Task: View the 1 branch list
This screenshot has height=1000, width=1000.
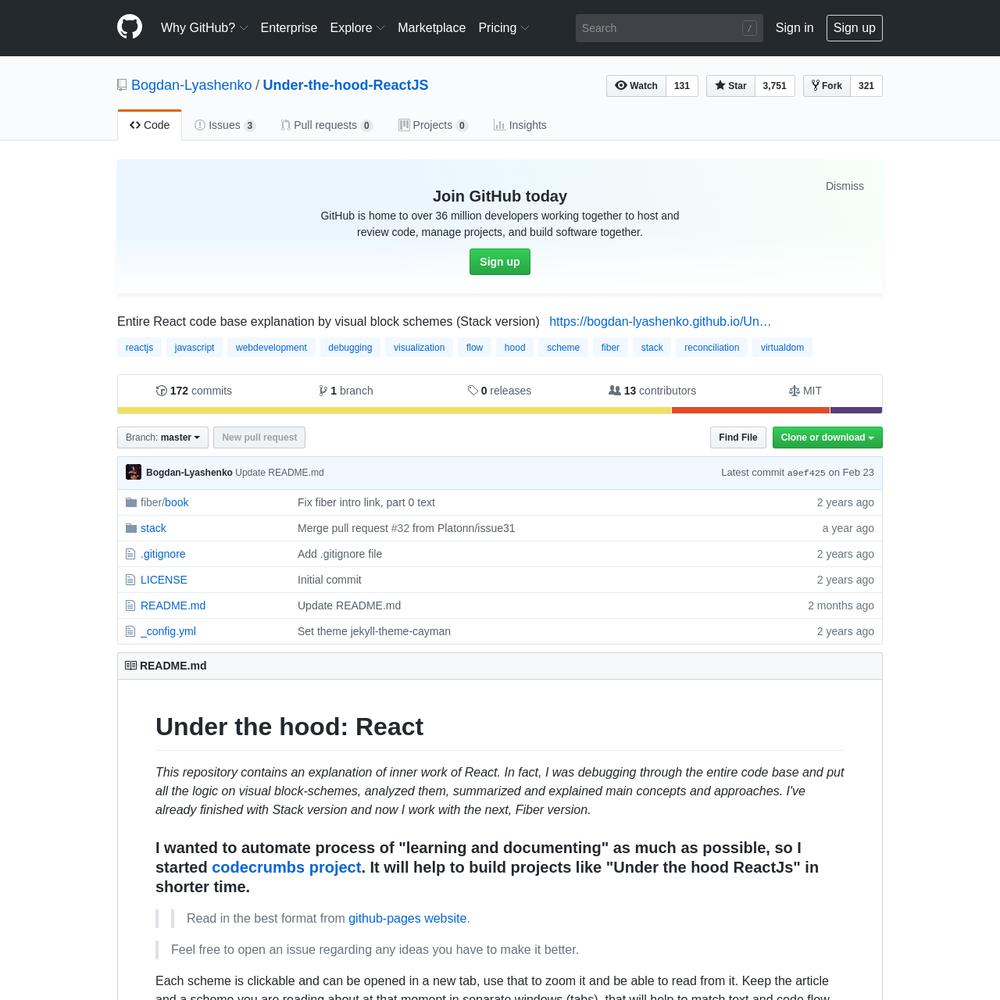Action: click(346, 390)
